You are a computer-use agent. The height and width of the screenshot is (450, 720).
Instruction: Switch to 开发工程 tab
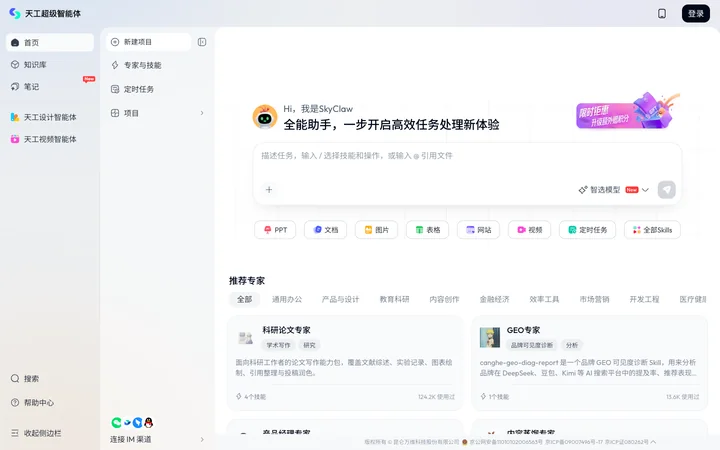[x=644, y=299]
